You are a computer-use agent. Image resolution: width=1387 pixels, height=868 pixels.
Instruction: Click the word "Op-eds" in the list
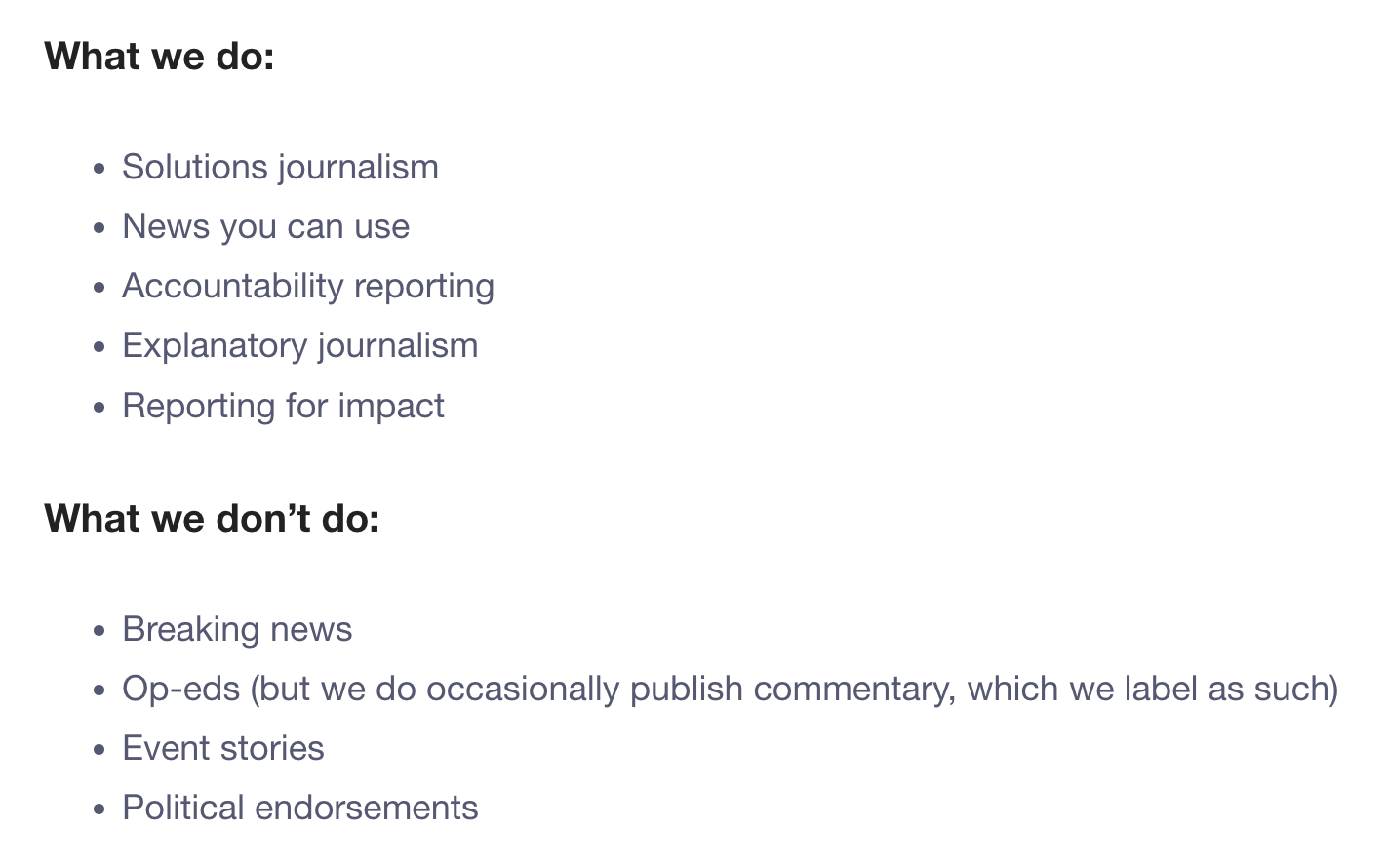tap(180, 689)
